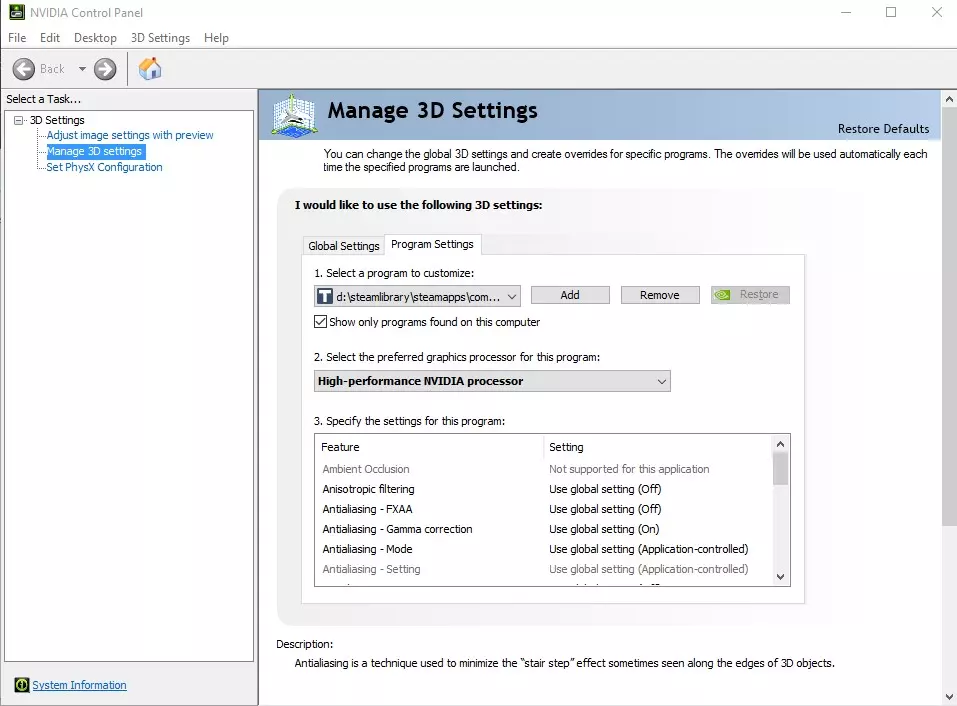Viewport: 957px width, 706px height.
Task: Open the System Information link
Action: [x=79, y=685]
